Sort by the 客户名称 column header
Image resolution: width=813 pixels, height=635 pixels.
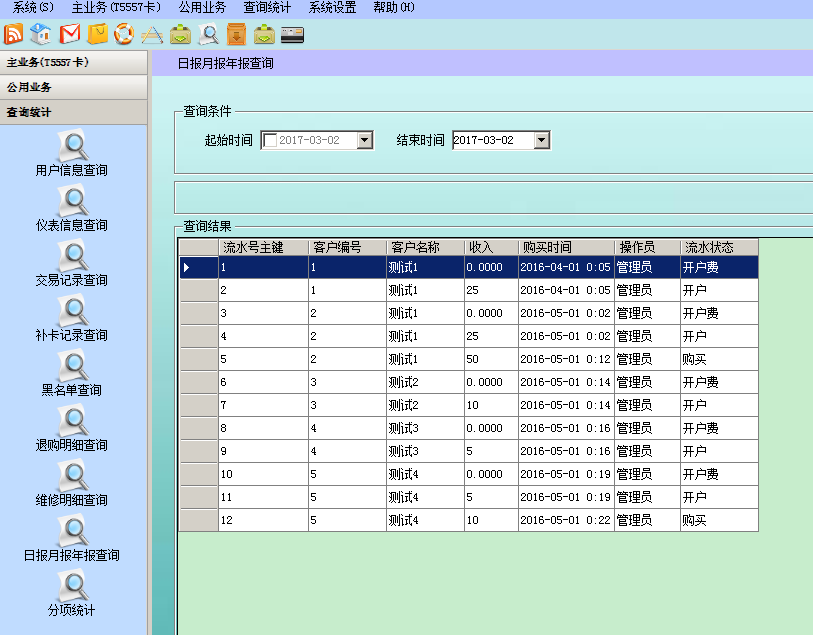coord(425,247)
